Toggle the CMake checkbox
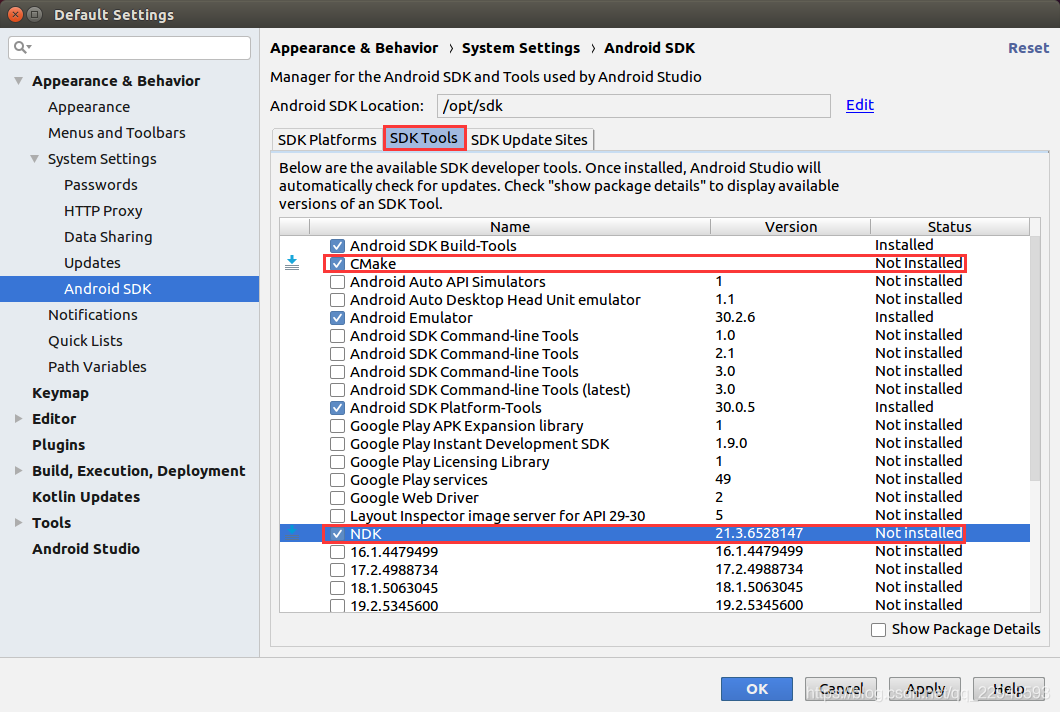 coord(337,264)
